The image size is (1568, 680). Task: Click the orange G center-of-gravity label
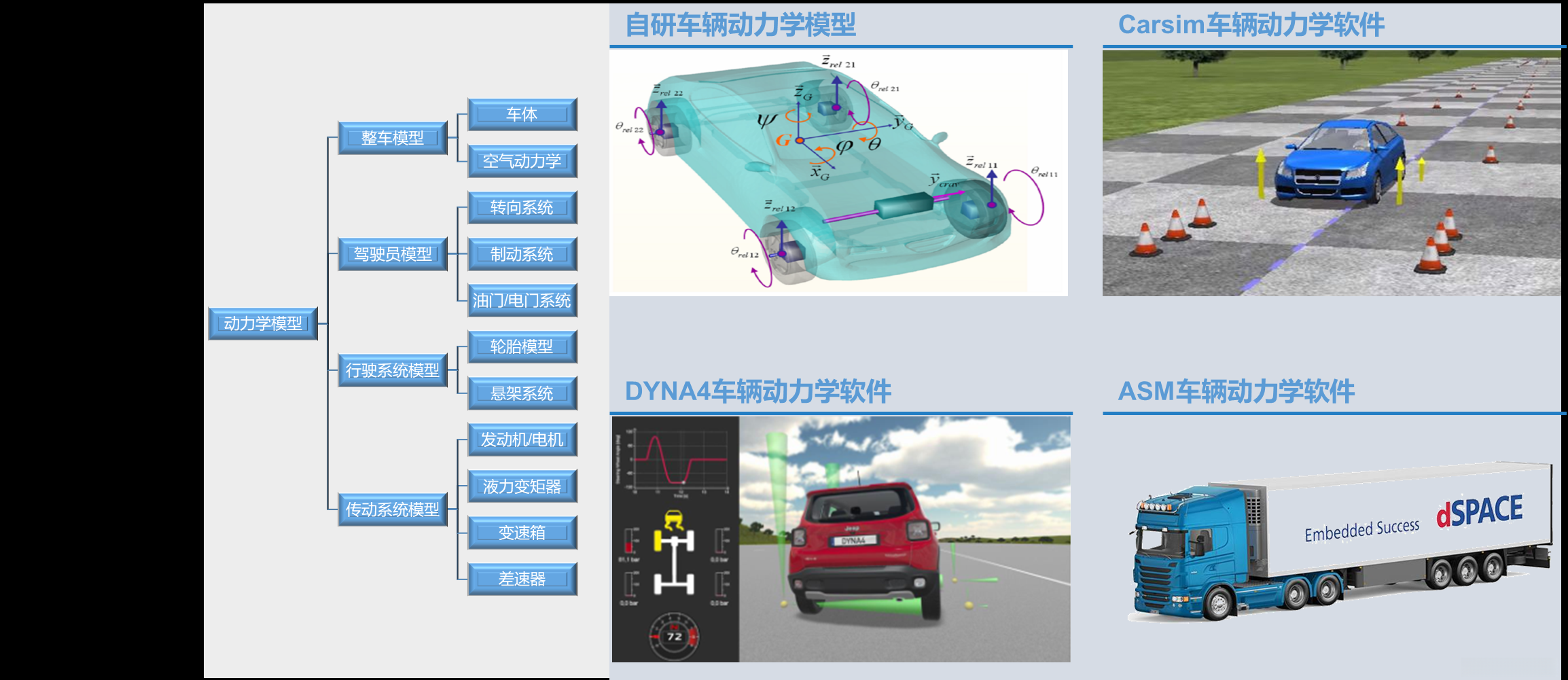783,140
